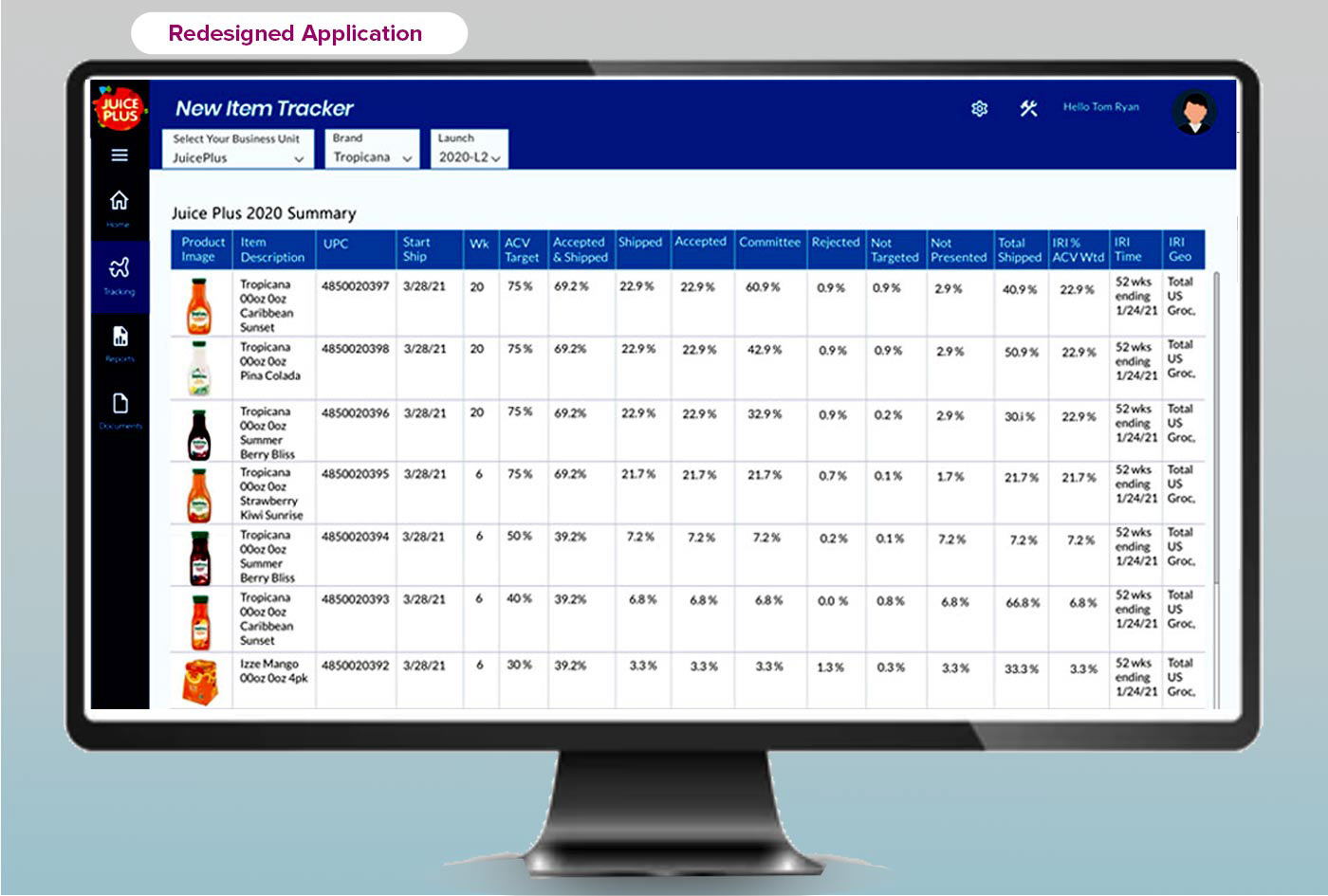Expand the Brand dropdown showing Tropicana

372,149
